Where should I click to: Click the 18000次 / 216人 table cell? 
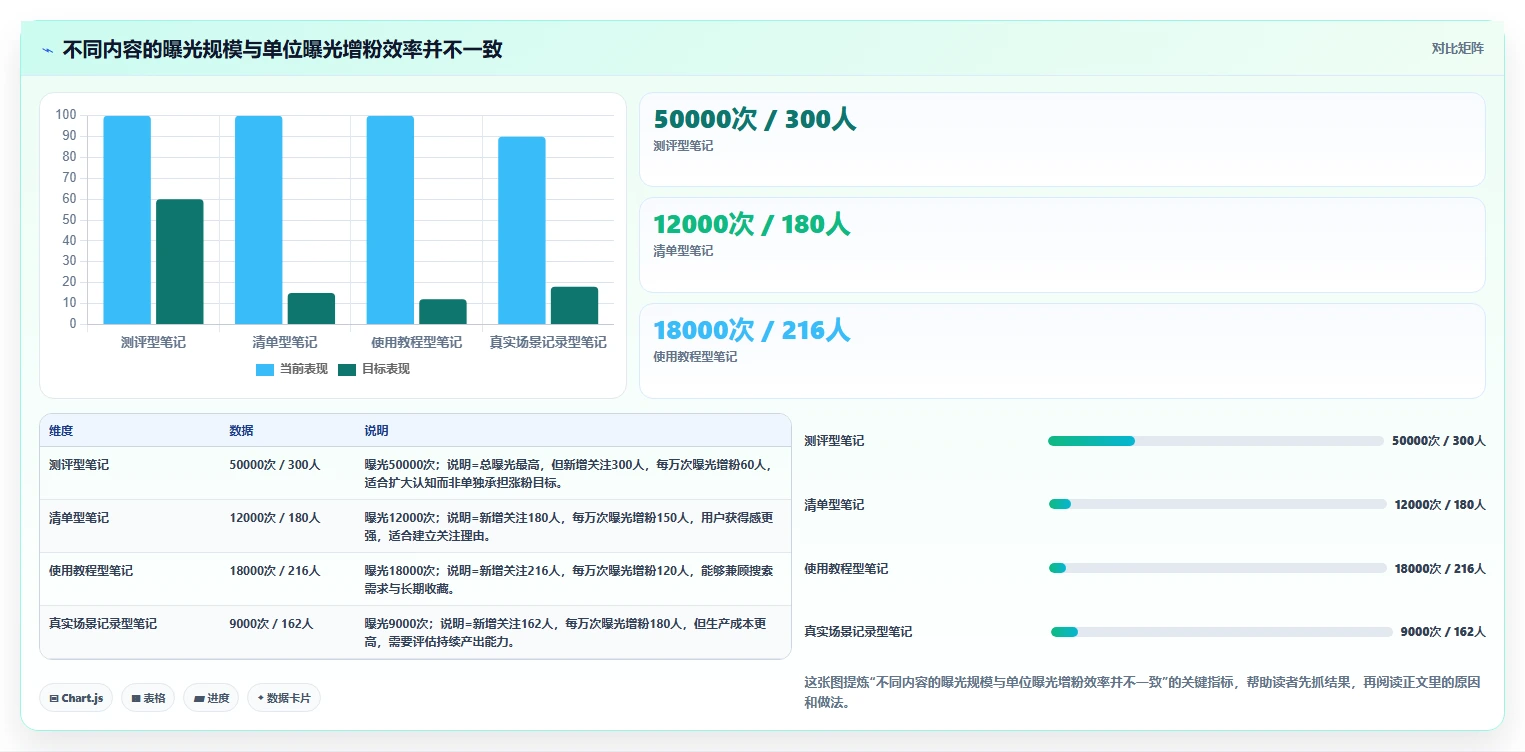coord(275,571)
